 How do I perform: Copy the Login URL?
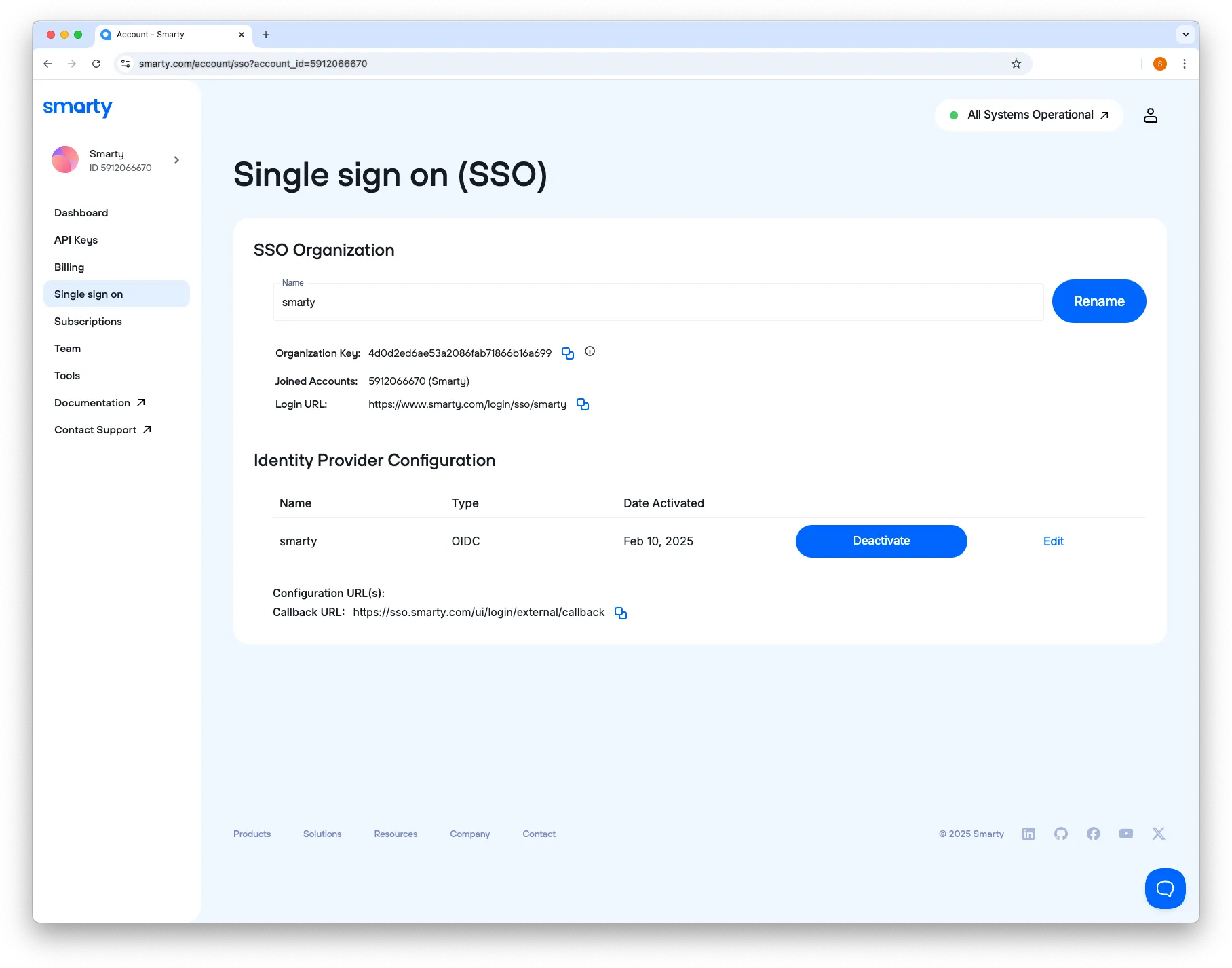tap(583, 404)
